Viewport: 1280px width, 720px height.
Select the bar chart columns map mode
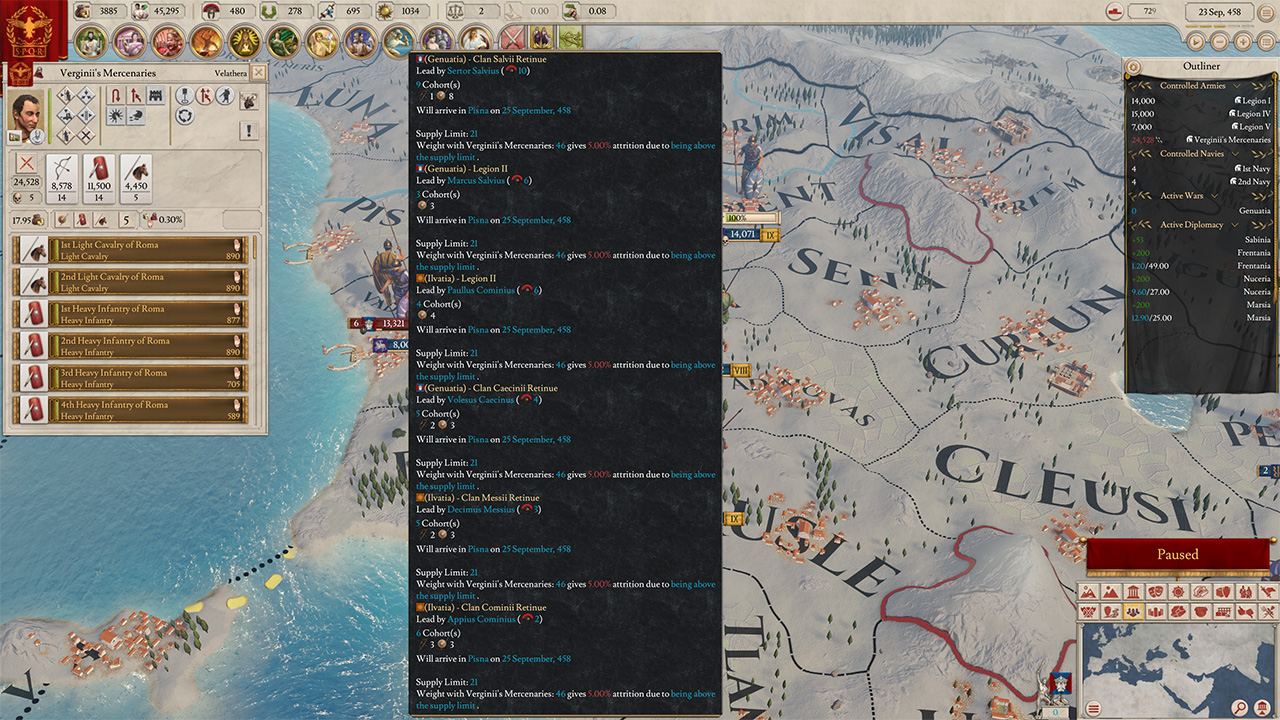pyautogui.click(x=1156, y=611)
